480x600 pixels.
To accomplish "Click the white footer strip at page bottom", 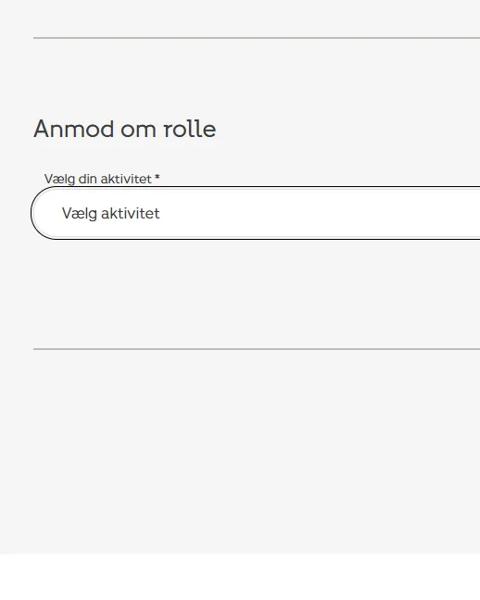I will click(240, 577).
